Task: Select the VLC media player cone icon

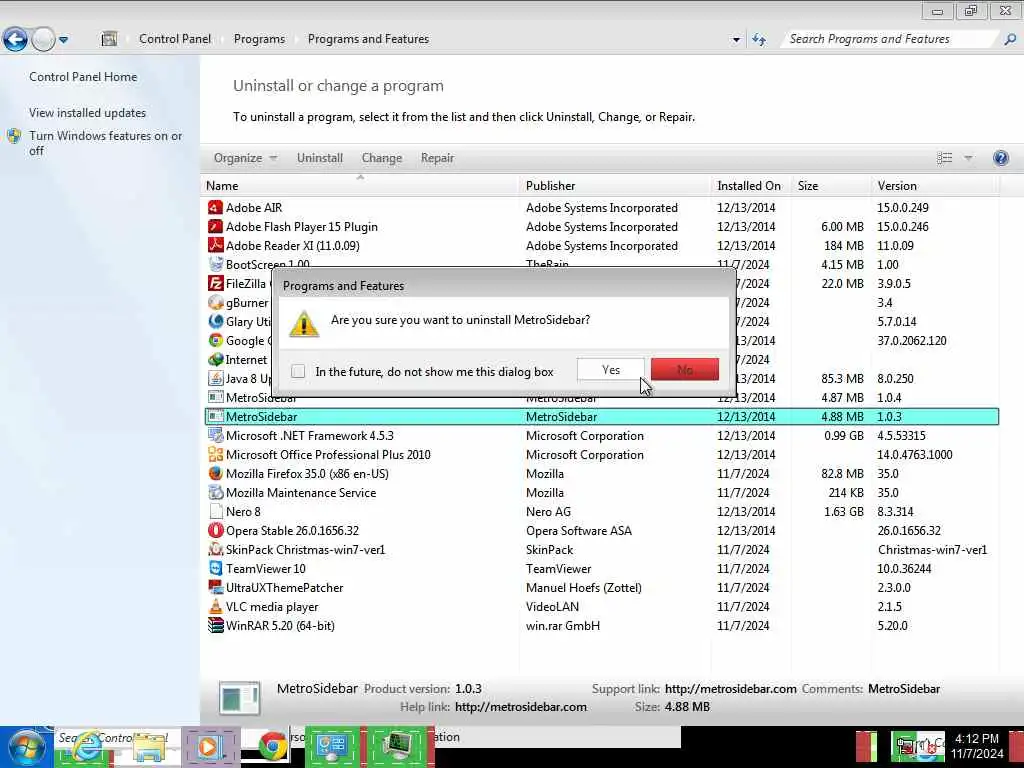Action: (216, 606)
